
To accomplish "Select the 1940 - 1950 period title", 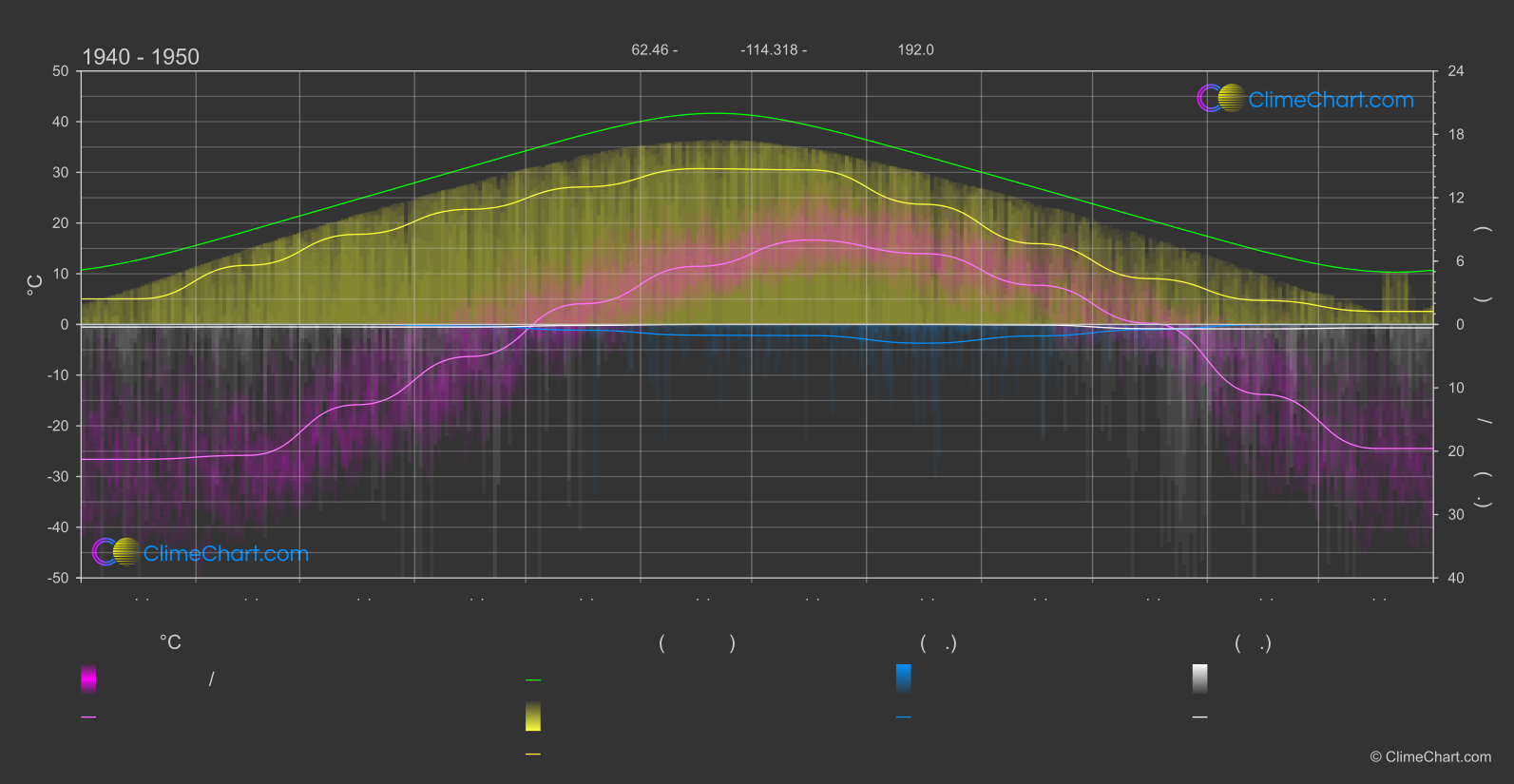I will pos(141,57).
